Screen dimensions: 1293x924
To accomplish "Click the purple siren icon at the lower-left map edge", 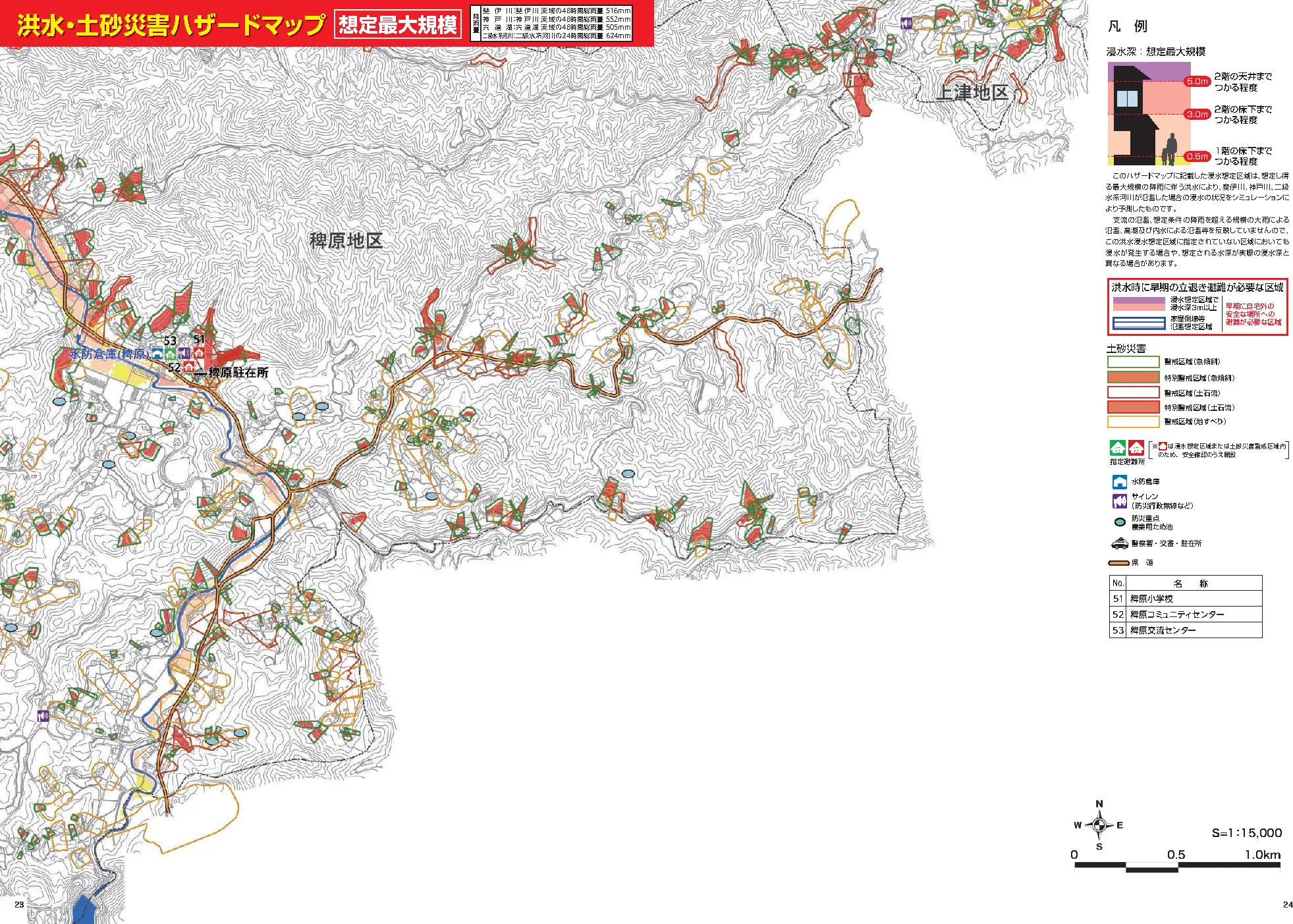I will click(43, 716).
